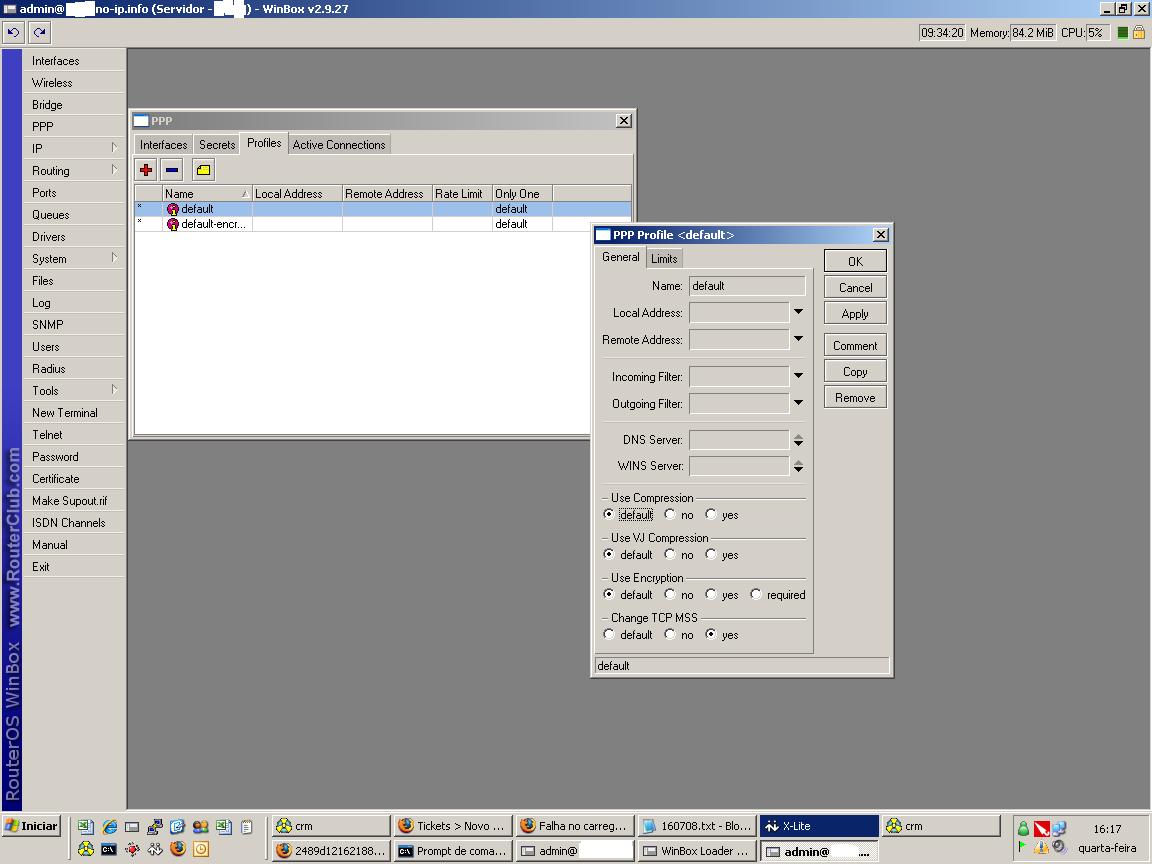The height and width of the screenshot is (864, 1152).
Task: Select Use VJ Compression no radio
Action: click(669, 554)
